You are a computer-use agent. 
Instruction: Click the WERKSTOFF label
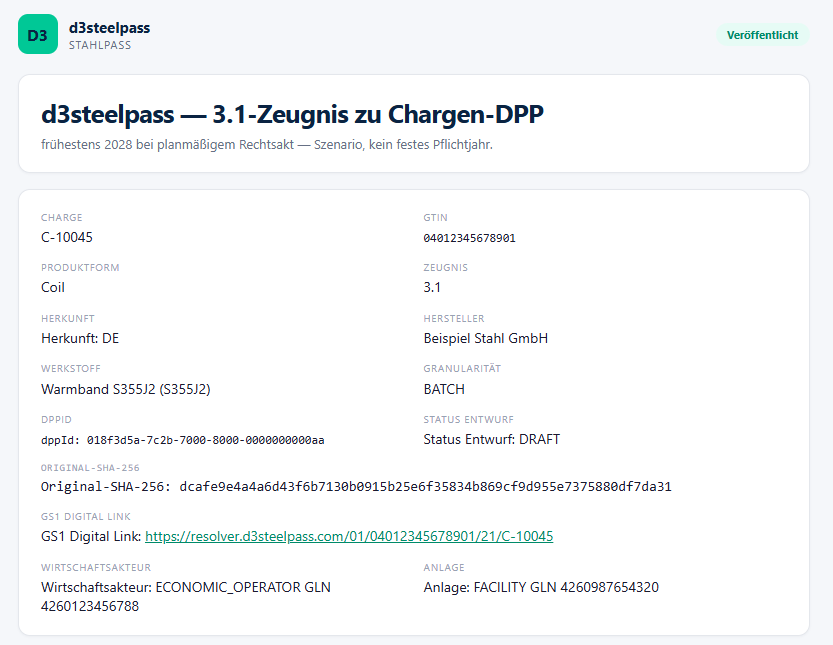71,368
